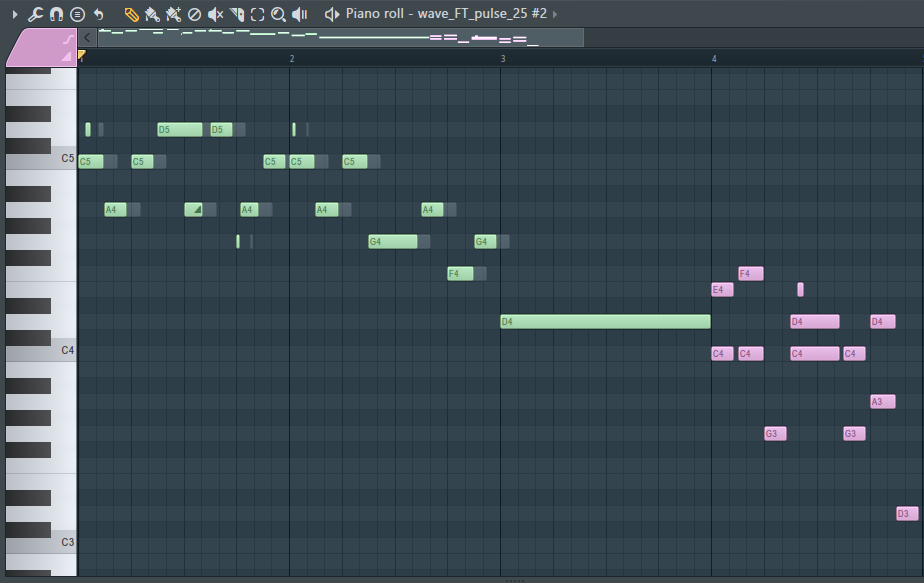Toggle the portamento curve icon
924x583 pixels.
[68, 39]
